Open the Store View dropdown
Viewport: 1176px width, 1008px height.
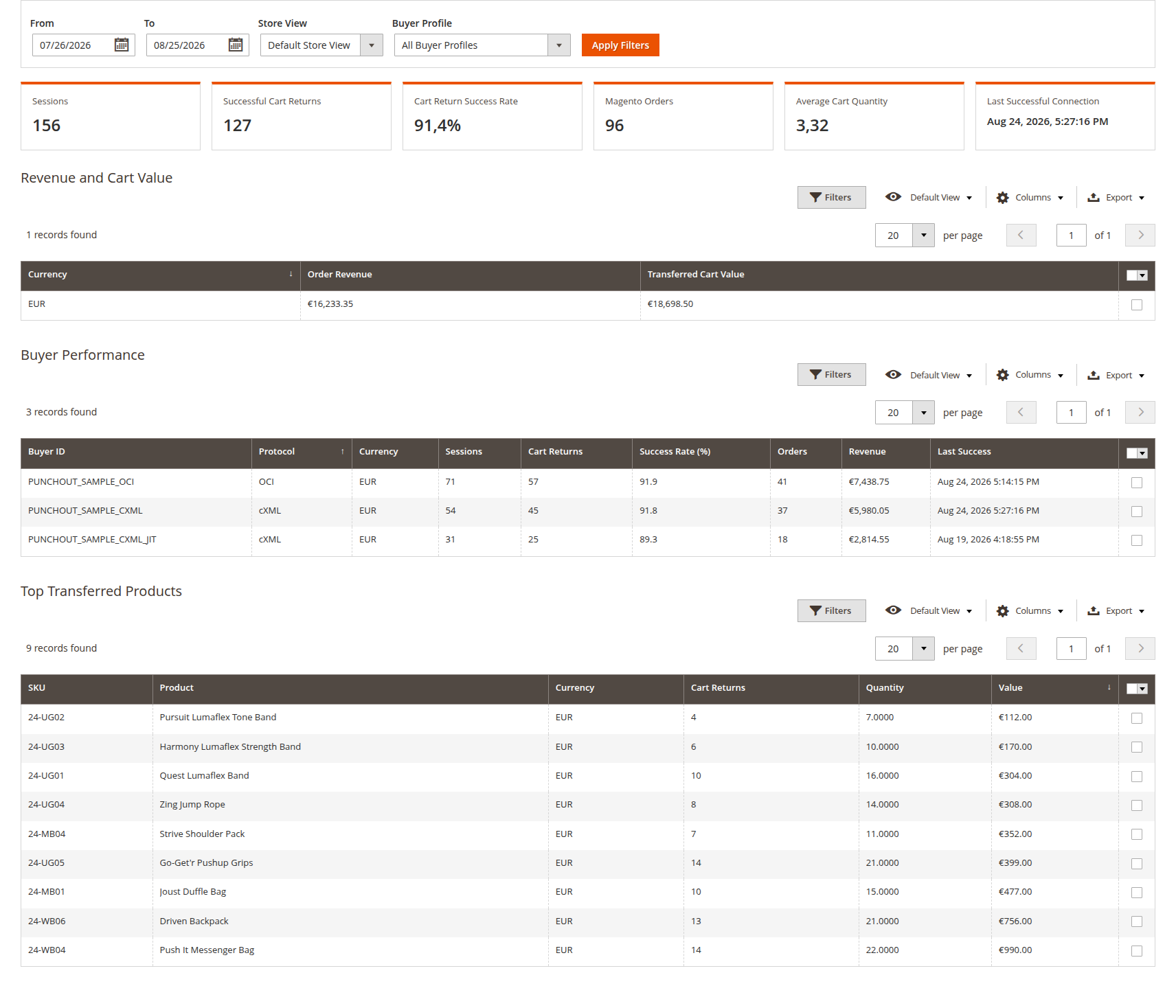(321, 45)
